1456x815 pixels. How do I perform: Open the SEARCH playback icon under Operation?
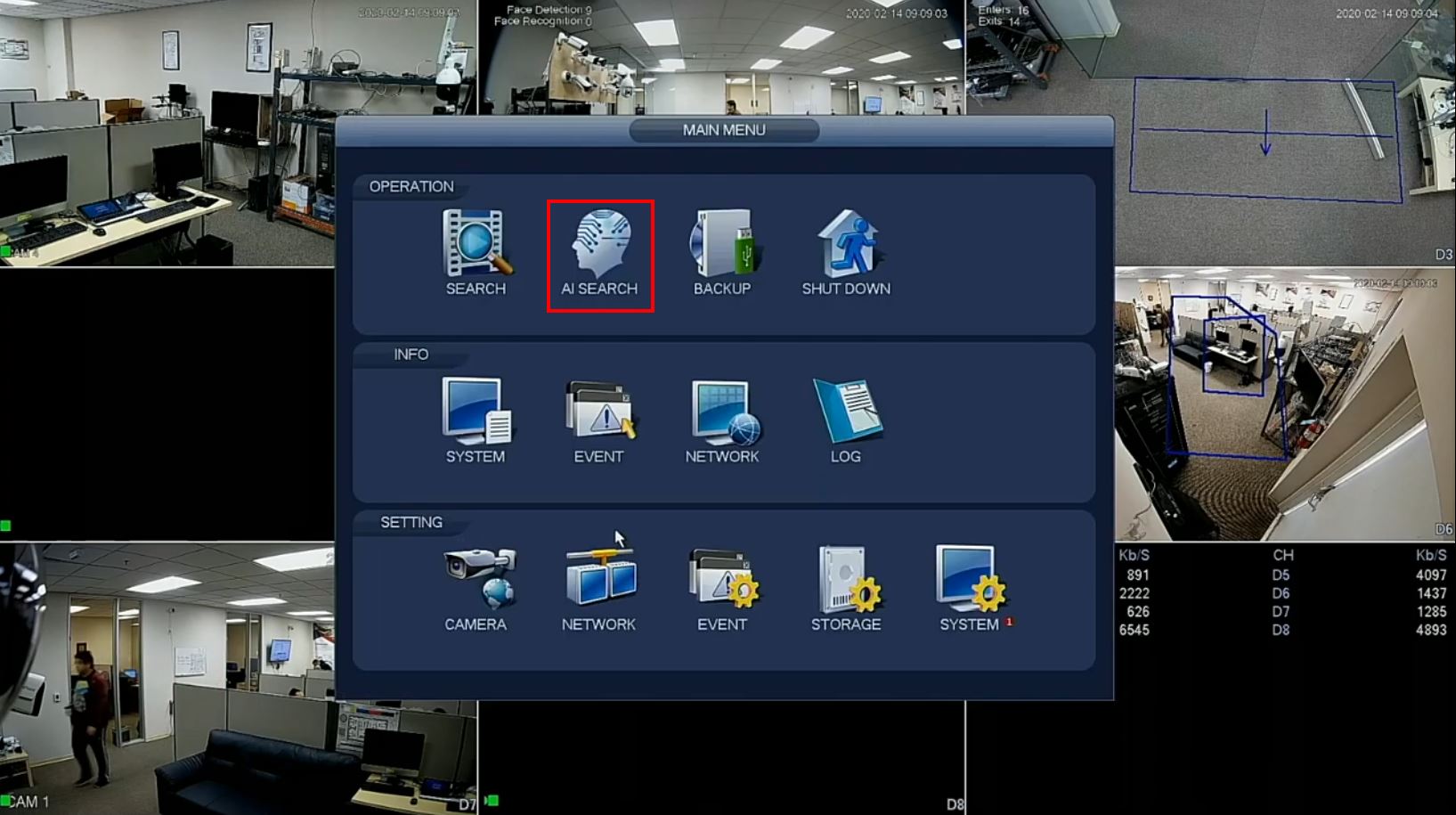[x=476, y=253]
